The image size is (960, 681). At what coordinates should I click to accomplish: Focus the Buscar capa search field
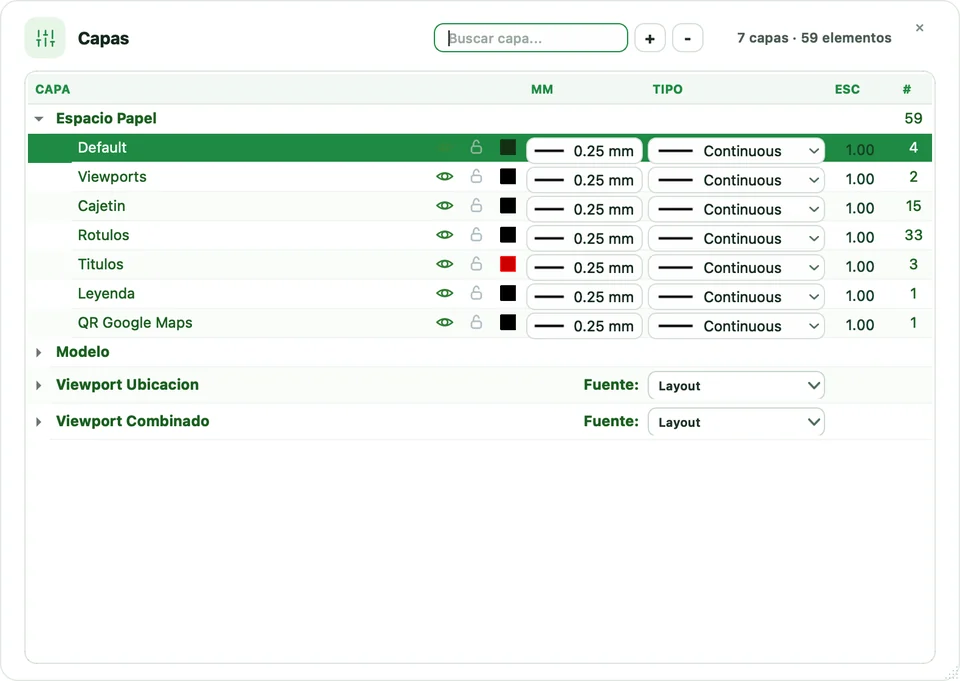point(531,38)
